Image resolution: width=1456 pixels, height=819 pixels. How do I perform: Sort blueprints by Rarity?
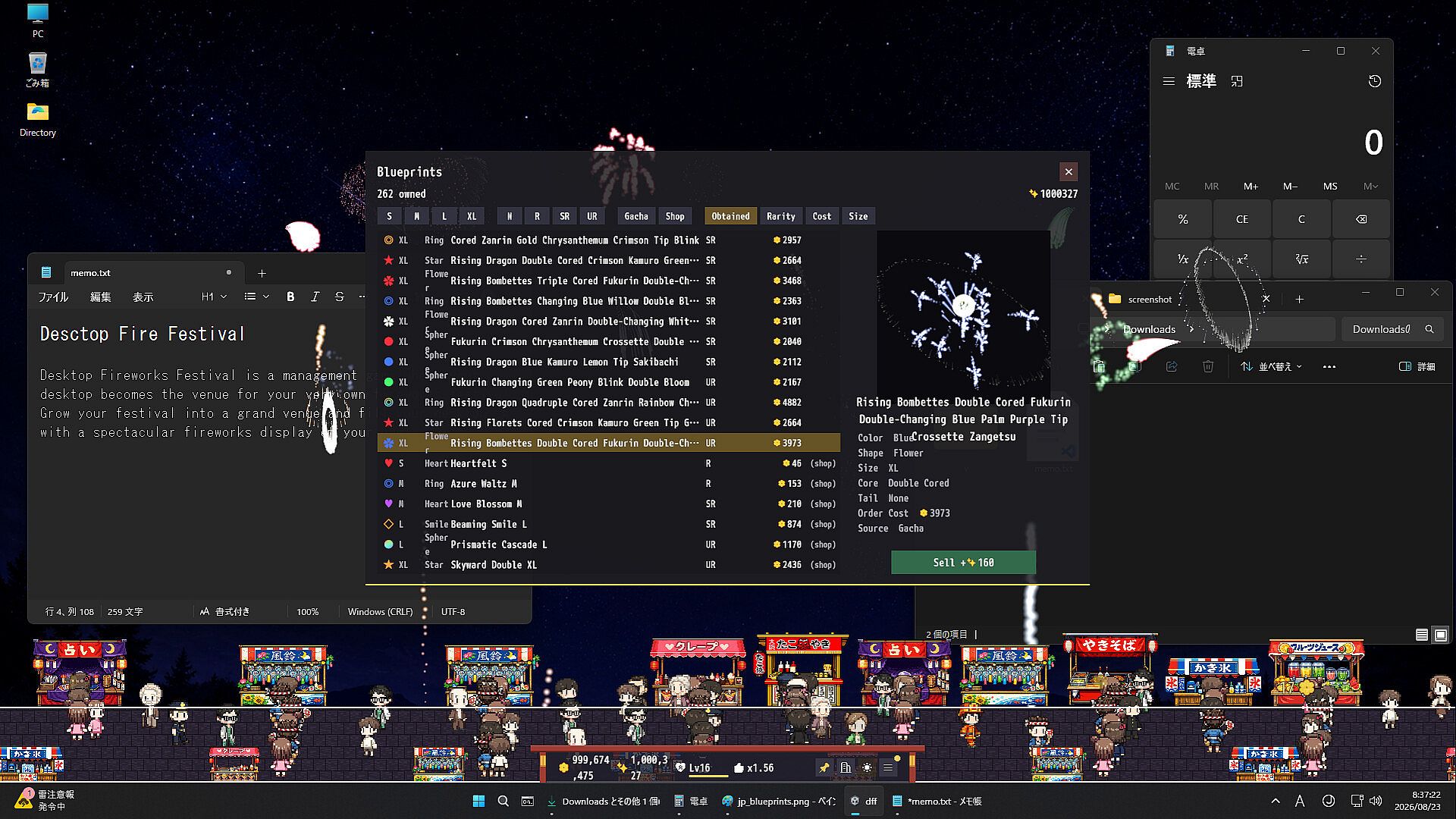(781, 216)
